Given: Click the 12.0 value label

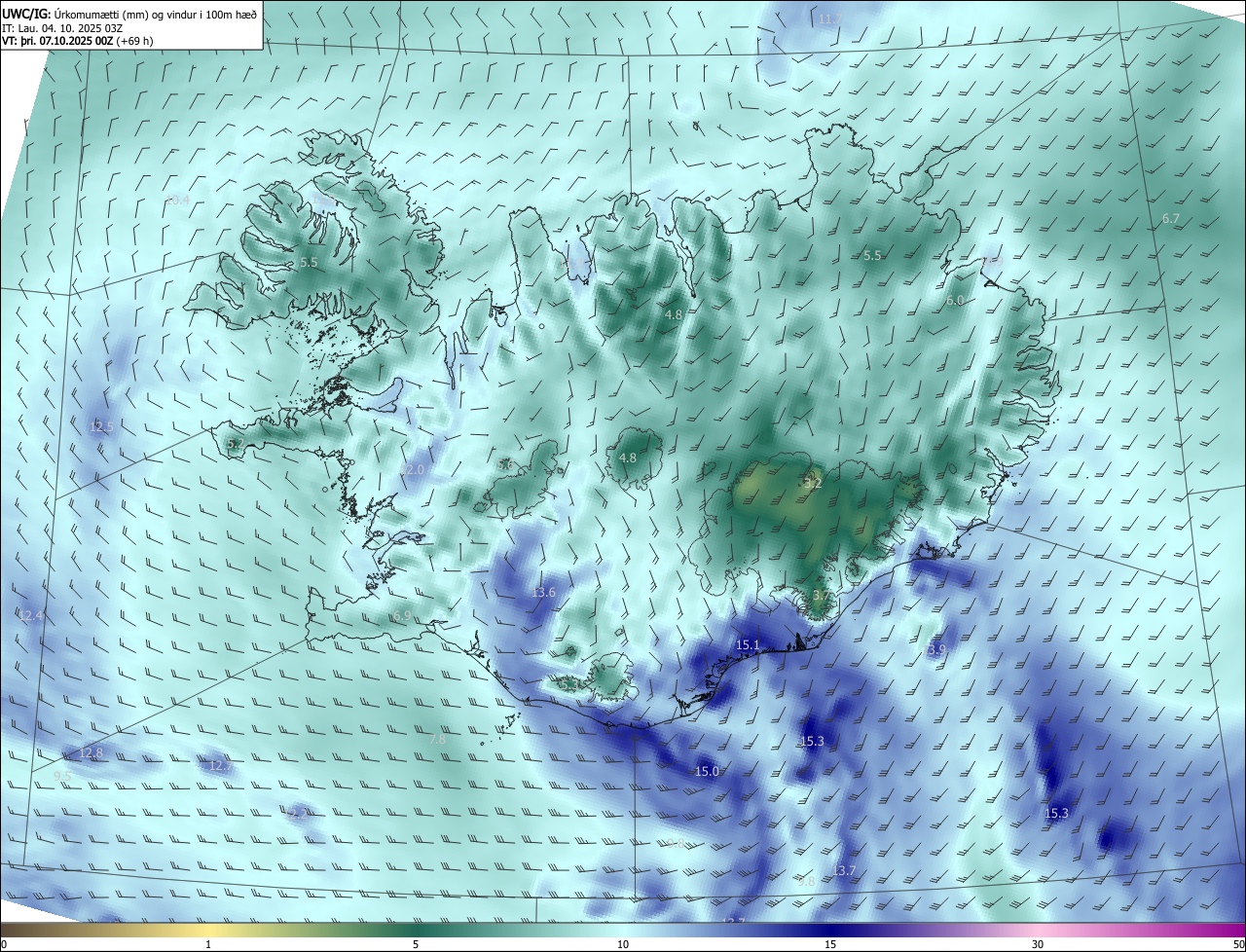Looking at the screenshot, I should click(414, 470).
